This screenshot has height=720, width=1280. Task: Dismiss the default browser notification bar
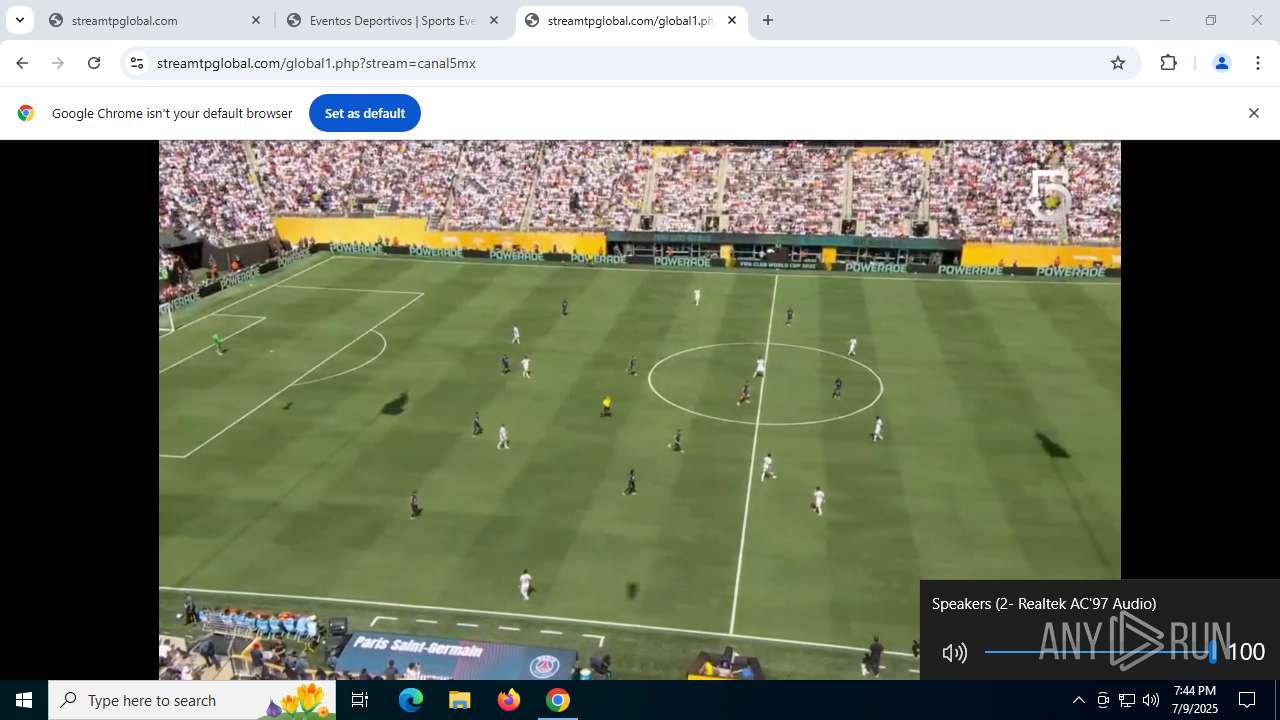click(x=1253, y=113)
